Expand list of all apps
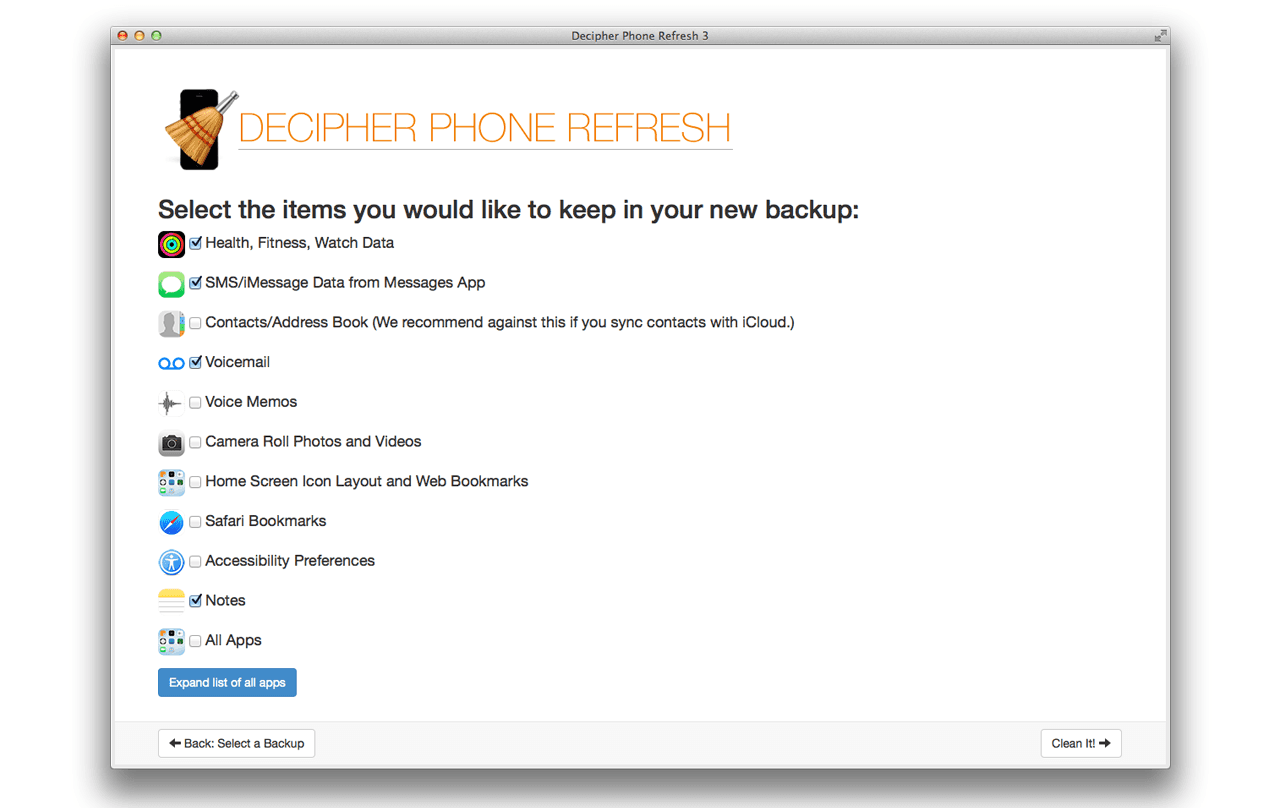Viewport: 1270px width, 808px height. 227,683
